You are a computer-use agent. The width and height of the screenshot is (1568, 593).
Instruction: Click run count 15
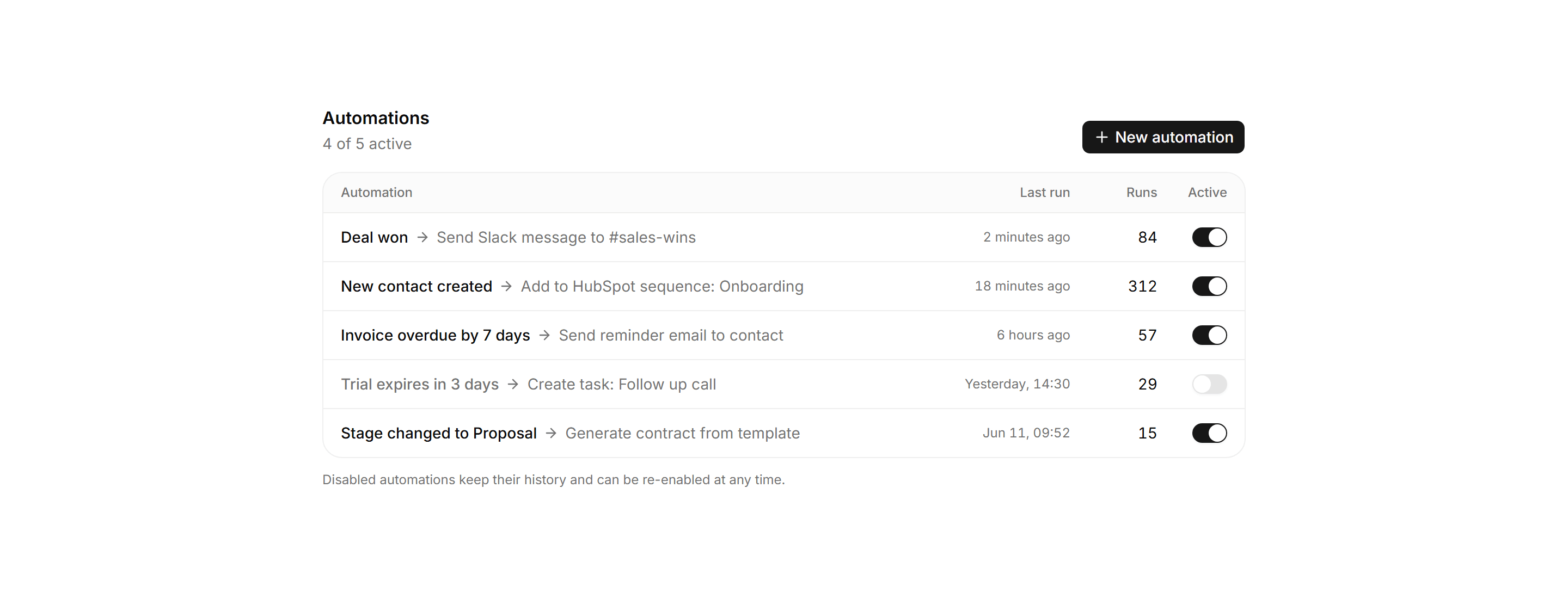1147,433
